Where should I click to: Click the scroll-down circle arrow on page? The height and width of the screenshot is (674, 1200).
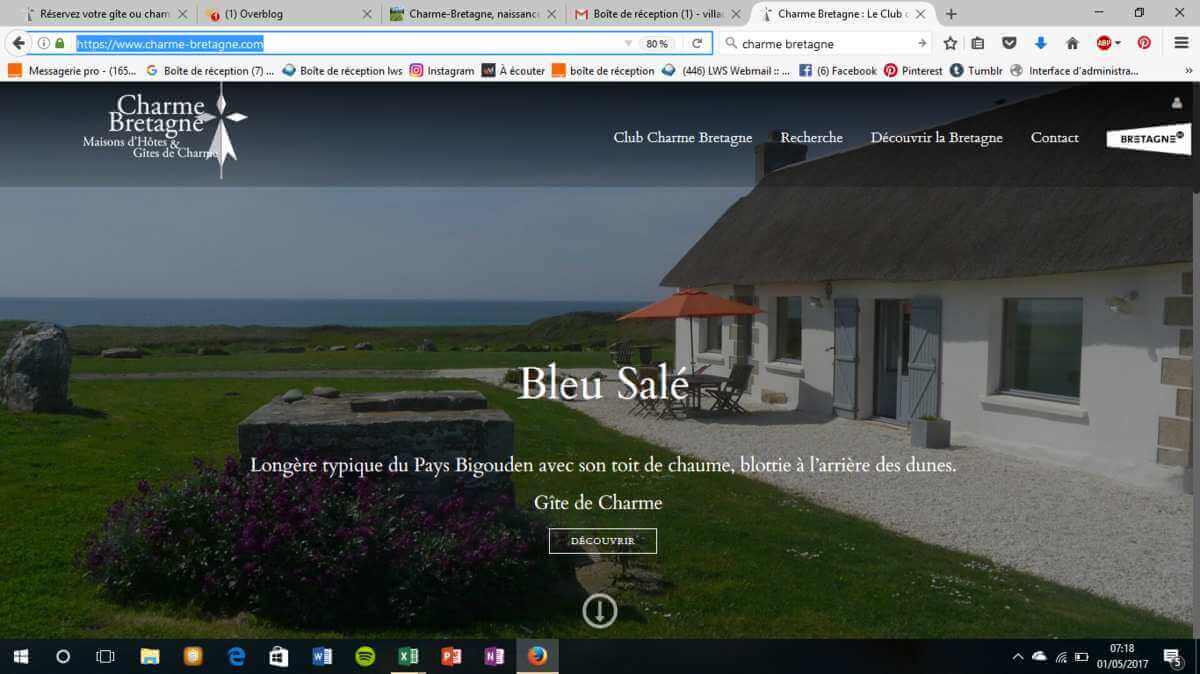pyautogui.click(x=600, y=611)
